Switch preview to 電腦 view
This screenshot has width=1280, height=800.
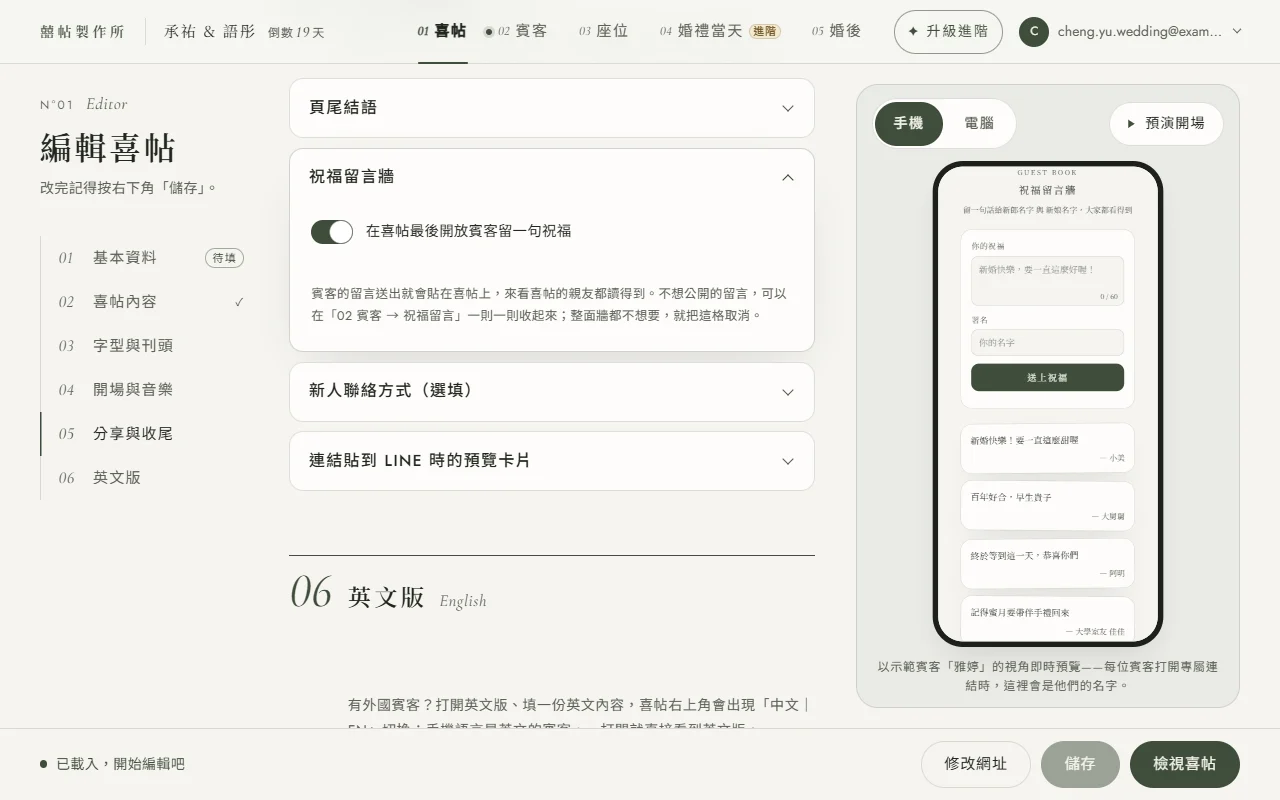(x=979, y=124)
